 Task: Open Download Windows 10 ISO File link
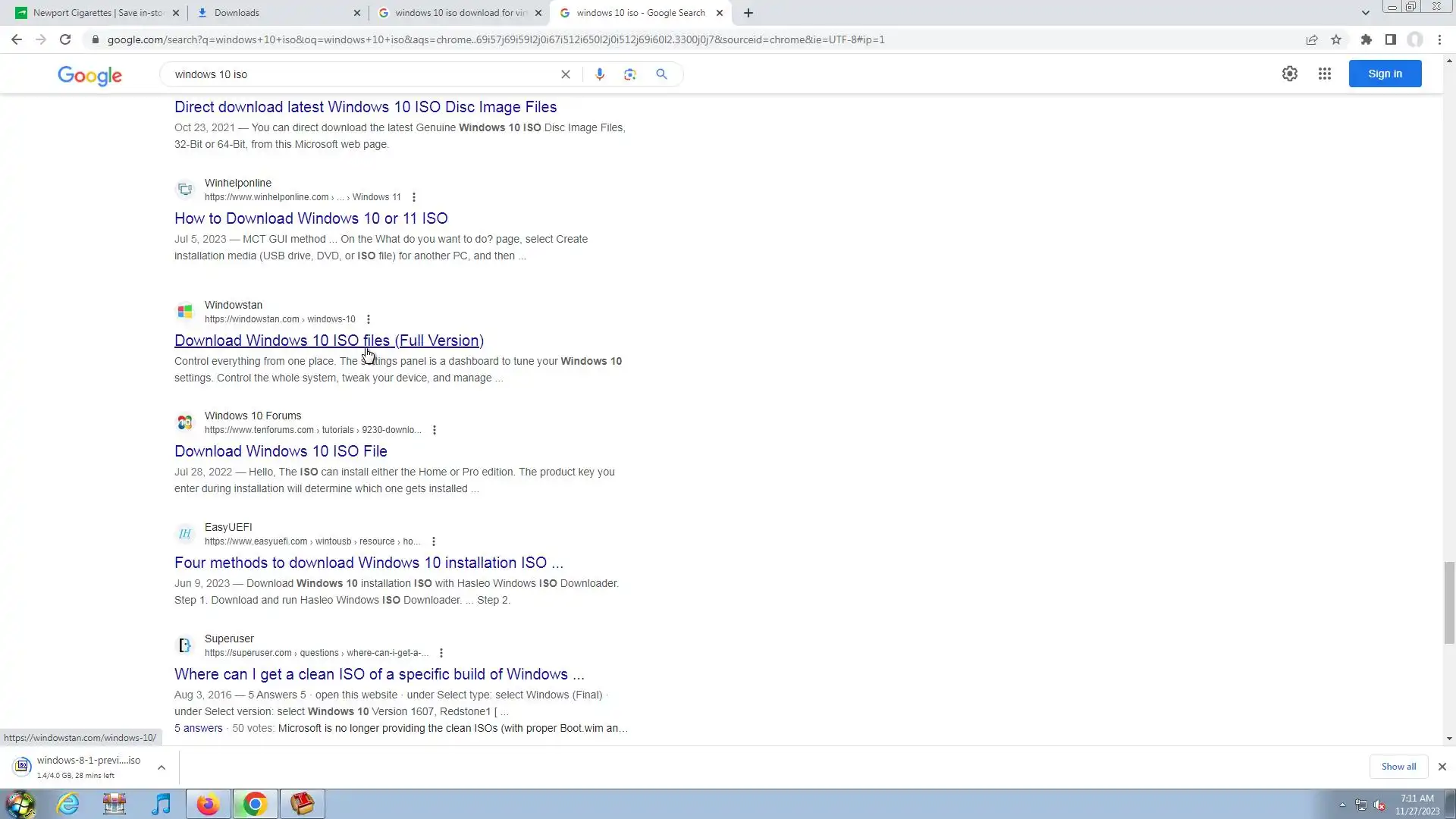coord(281,451)
